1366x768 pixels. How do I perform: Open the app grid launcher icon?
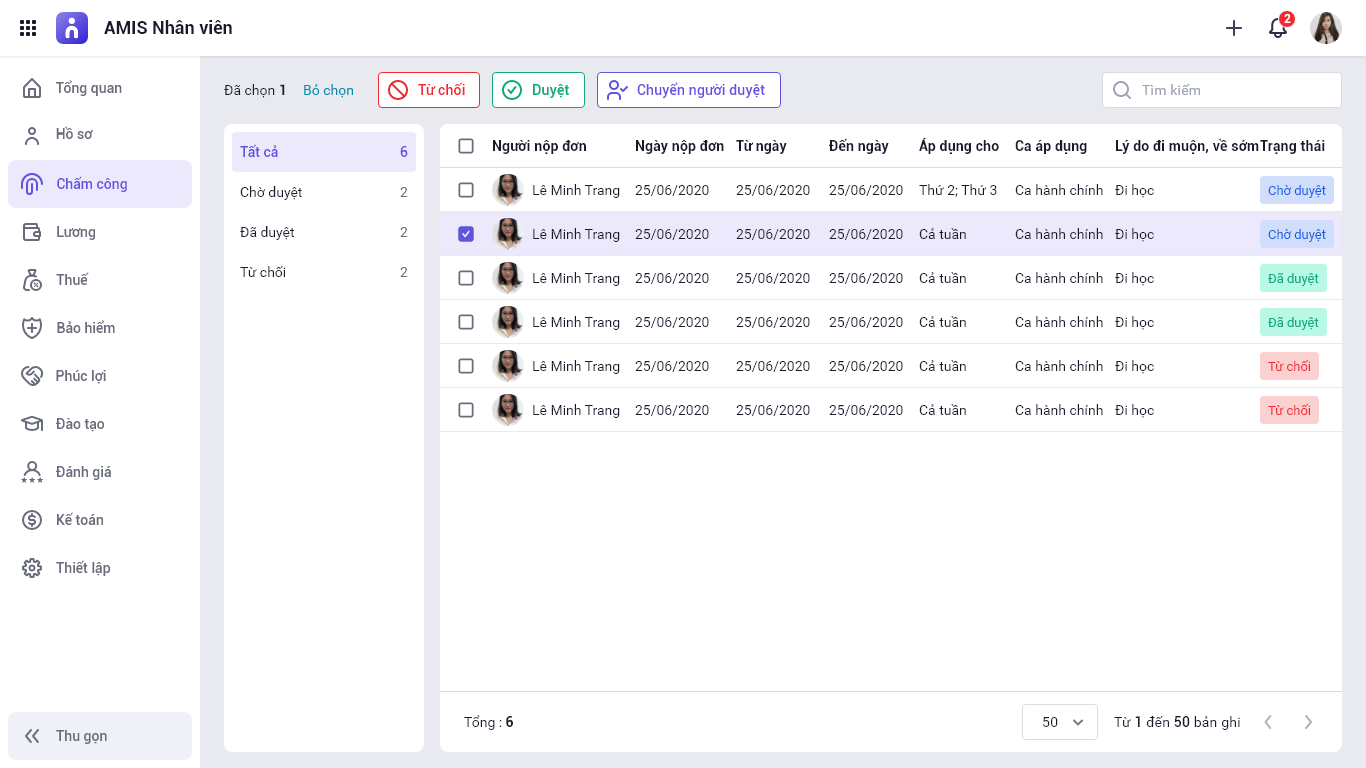tap(28, 28)
